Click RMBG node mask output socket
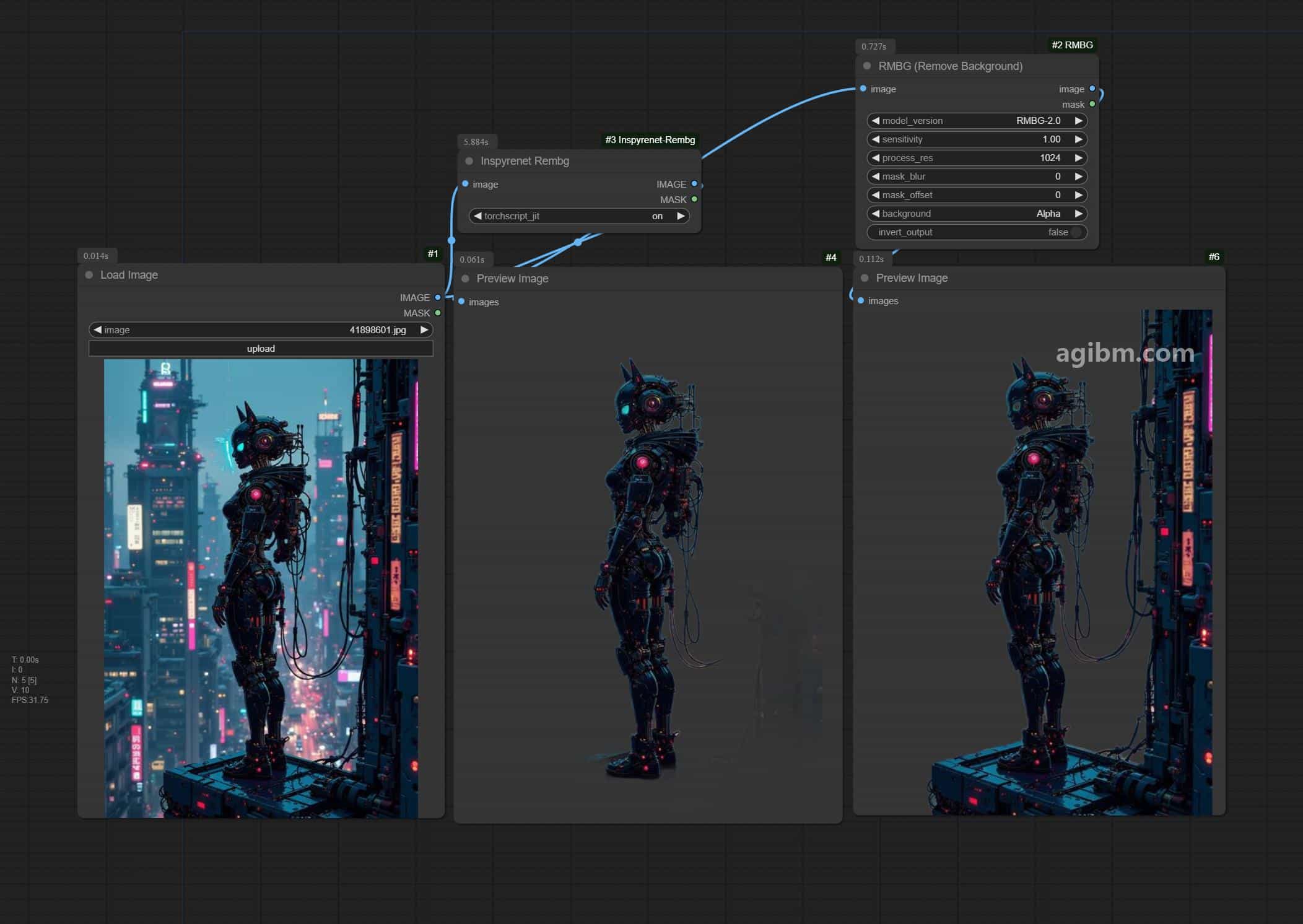Image resolution: width=1303 pixels, height=924 pixels. (1092, 104)
